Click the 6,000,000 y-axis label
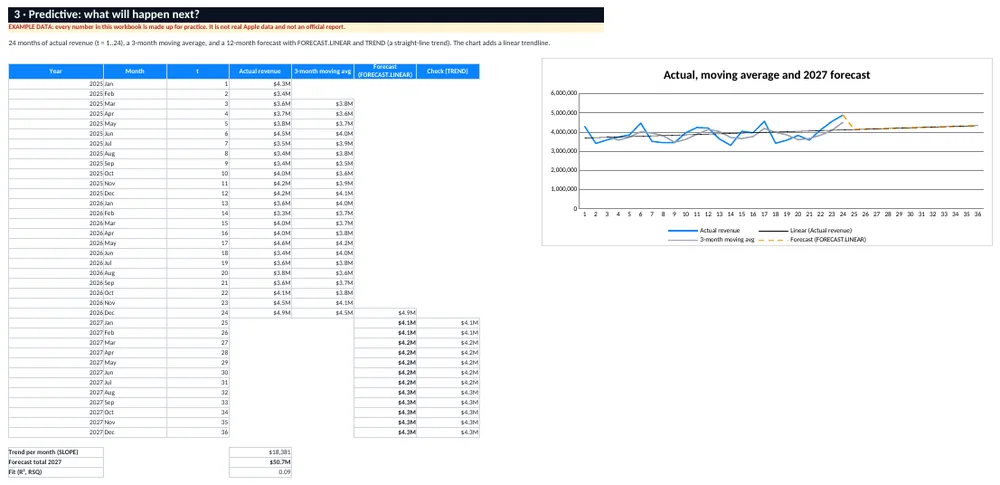The image size is (1000, 485). click(x=564, y=94)
